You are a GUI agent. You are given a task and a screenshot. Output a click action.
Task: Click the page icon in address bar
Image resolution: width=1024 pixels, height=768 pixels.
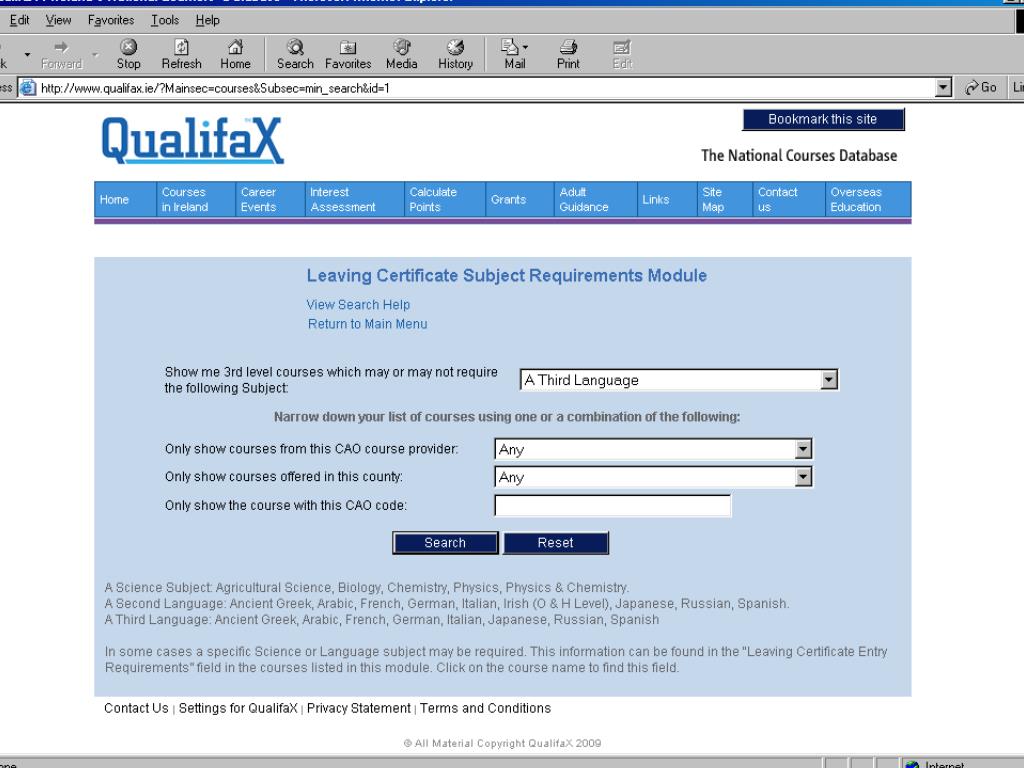(27, 88)
